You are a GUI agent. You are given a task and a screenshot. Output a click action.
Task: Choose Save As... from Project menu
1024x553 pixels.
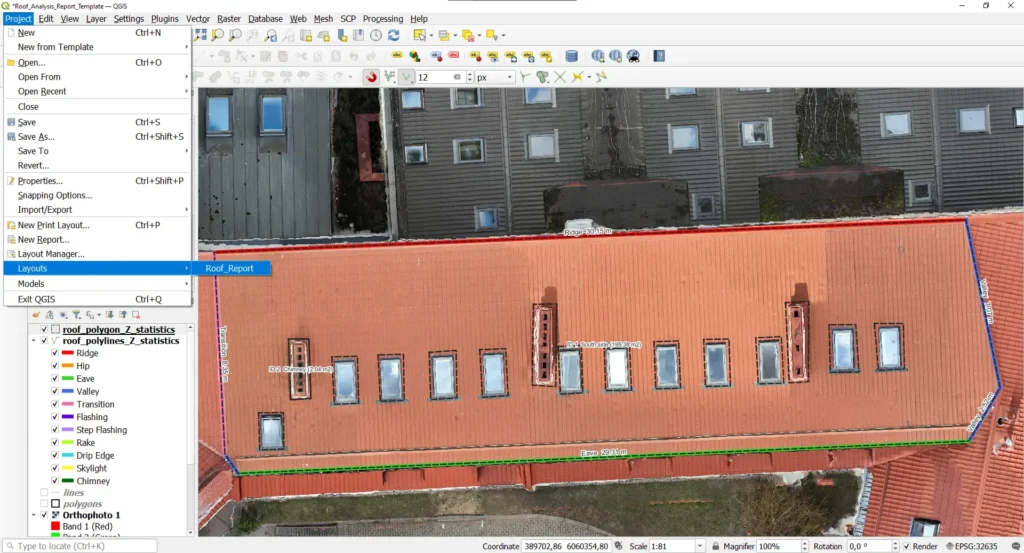[97, 136]
